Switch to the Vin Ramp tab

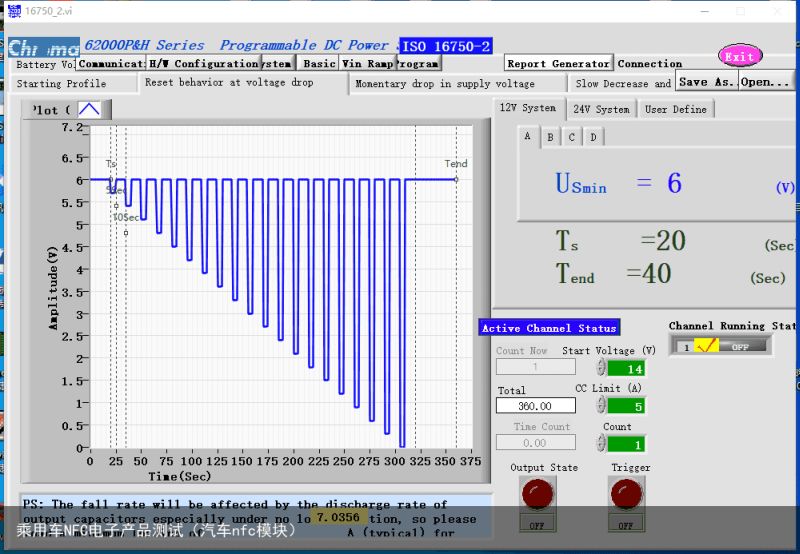(367, 63)
